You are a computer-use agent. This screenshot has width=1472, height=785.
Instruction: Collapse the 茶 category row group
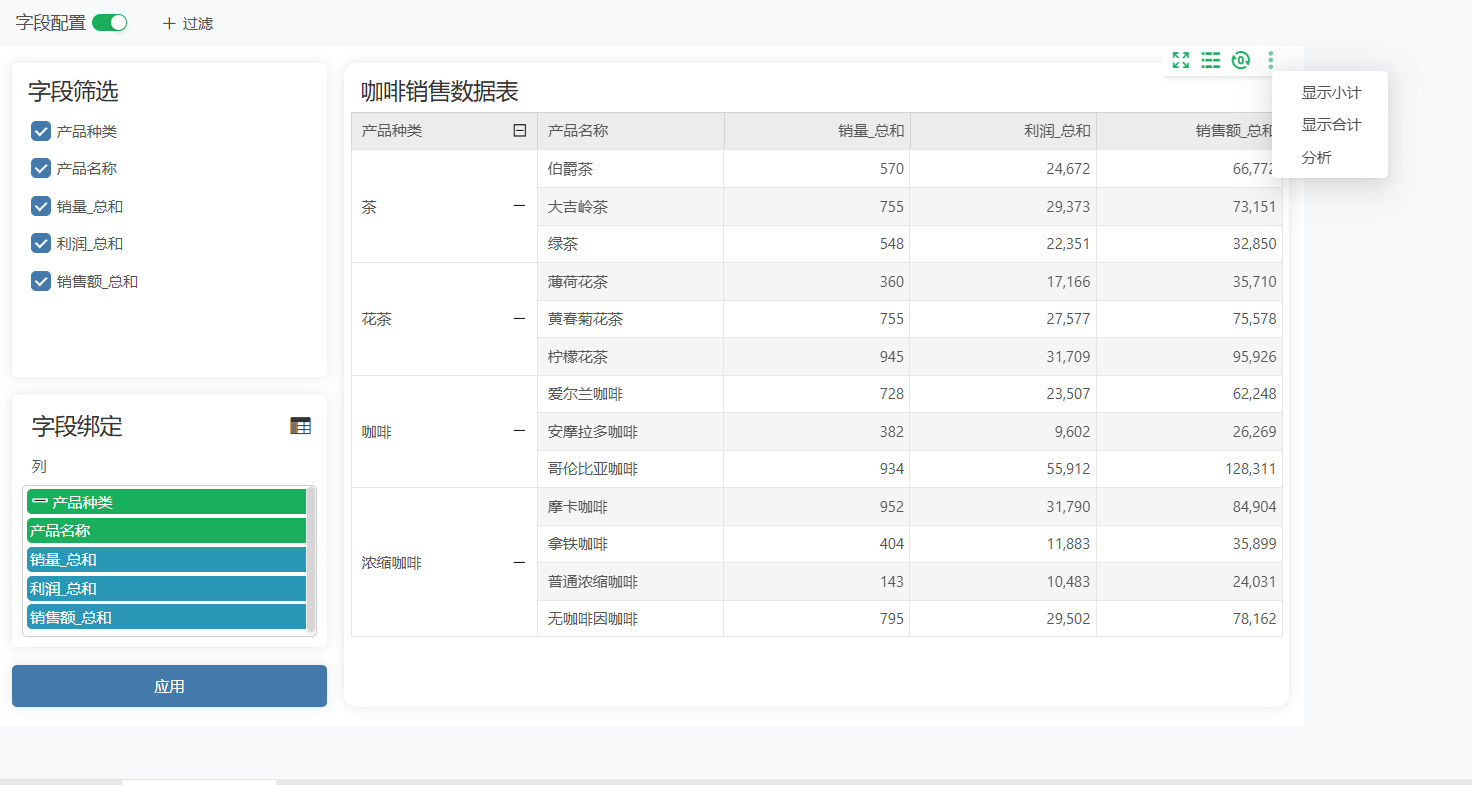[519, 206]
